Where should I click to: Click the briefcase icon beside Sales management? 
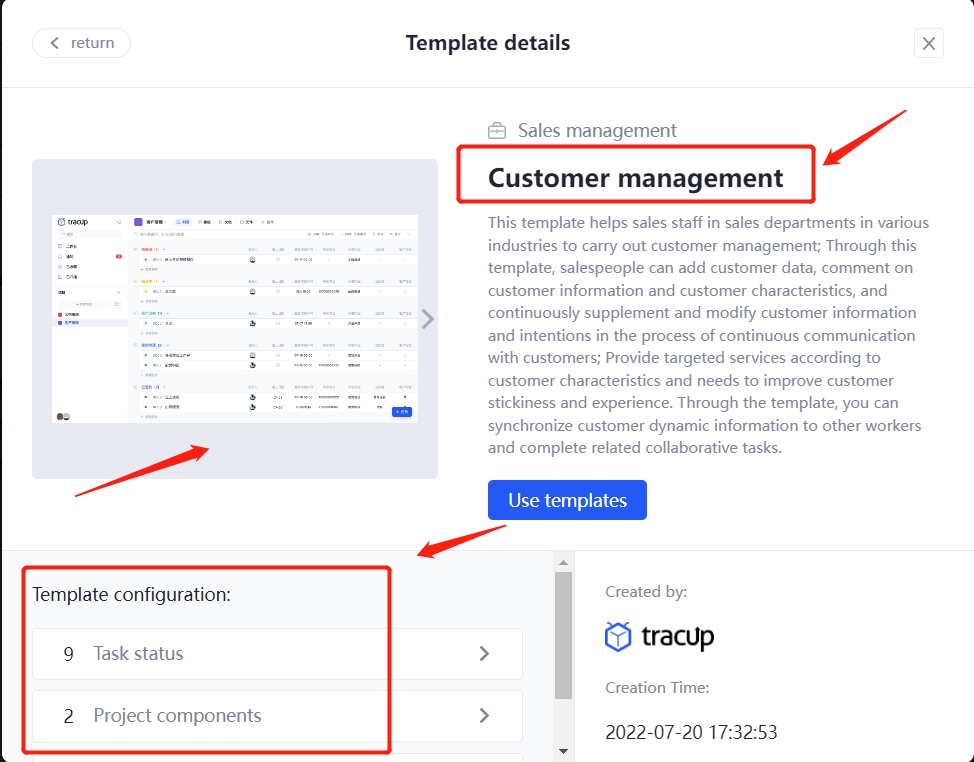click(x=497, y=129)
